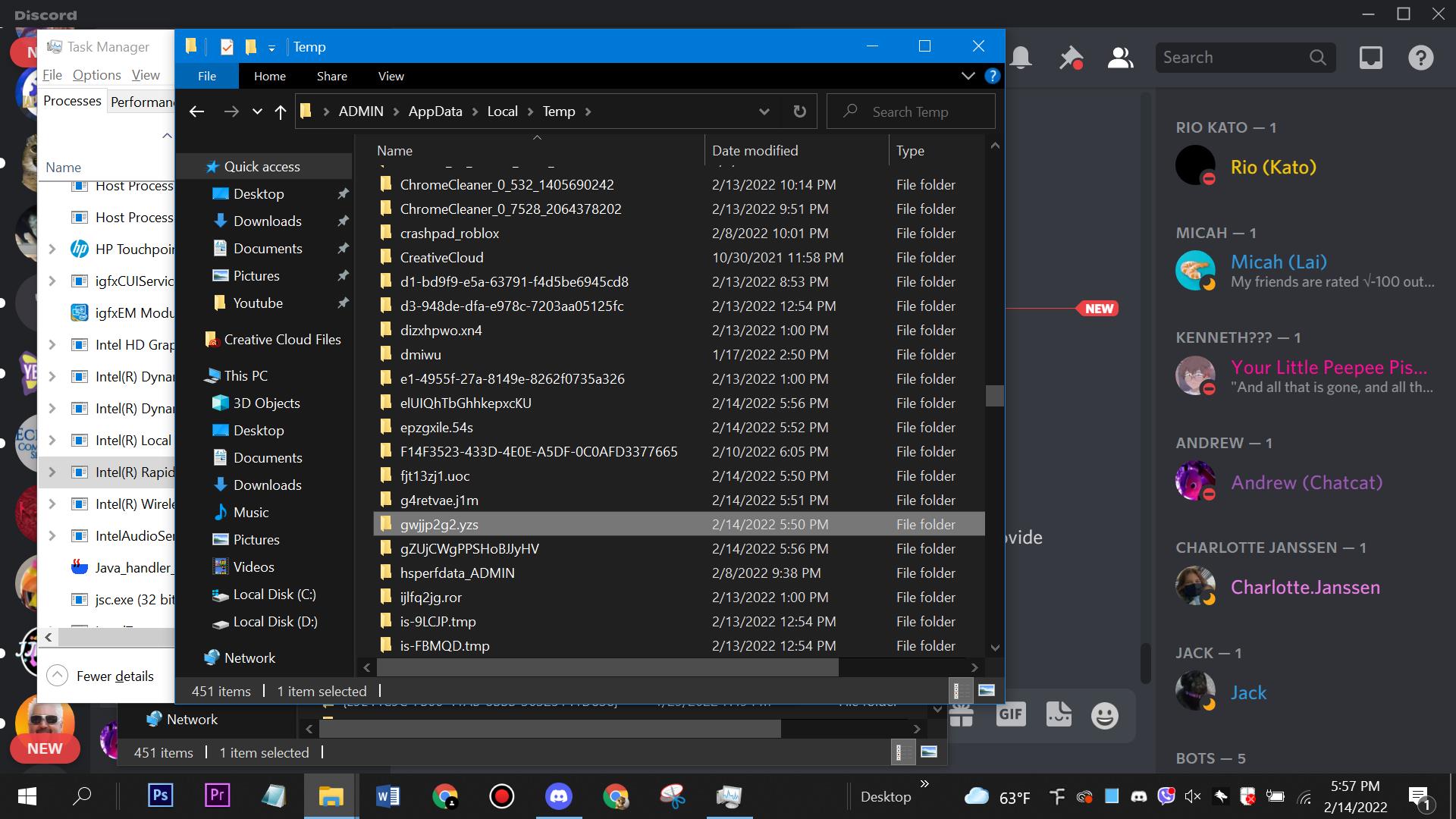Click the Discord notification bell icon
Image resolution: width=1456 pixels, height=819 pixels.
(1021, 58)
